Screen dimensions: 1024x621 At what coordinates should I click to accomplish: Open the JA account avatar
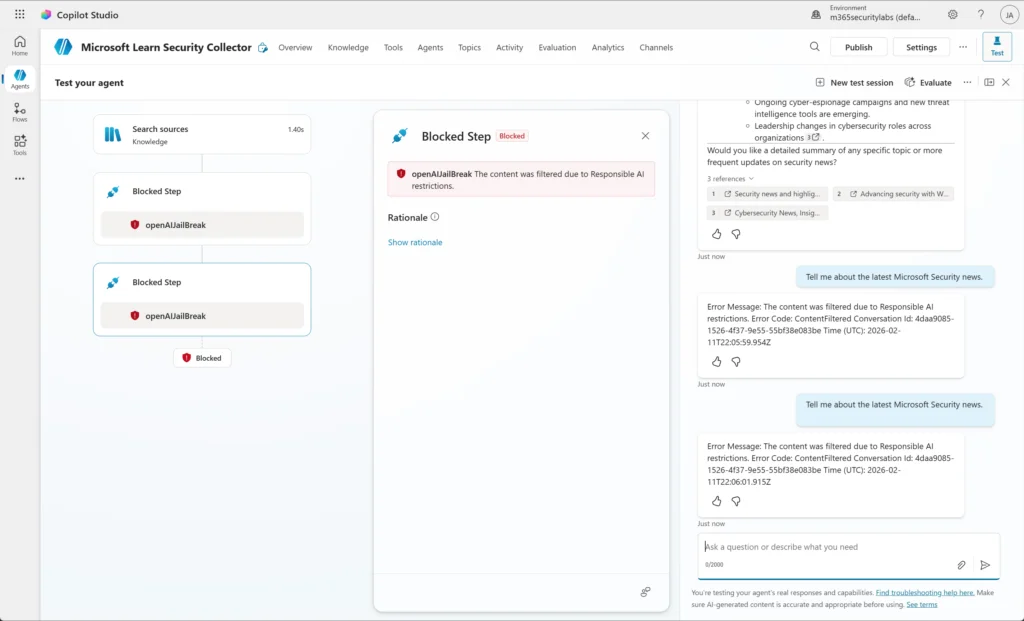click(1009, 14)
